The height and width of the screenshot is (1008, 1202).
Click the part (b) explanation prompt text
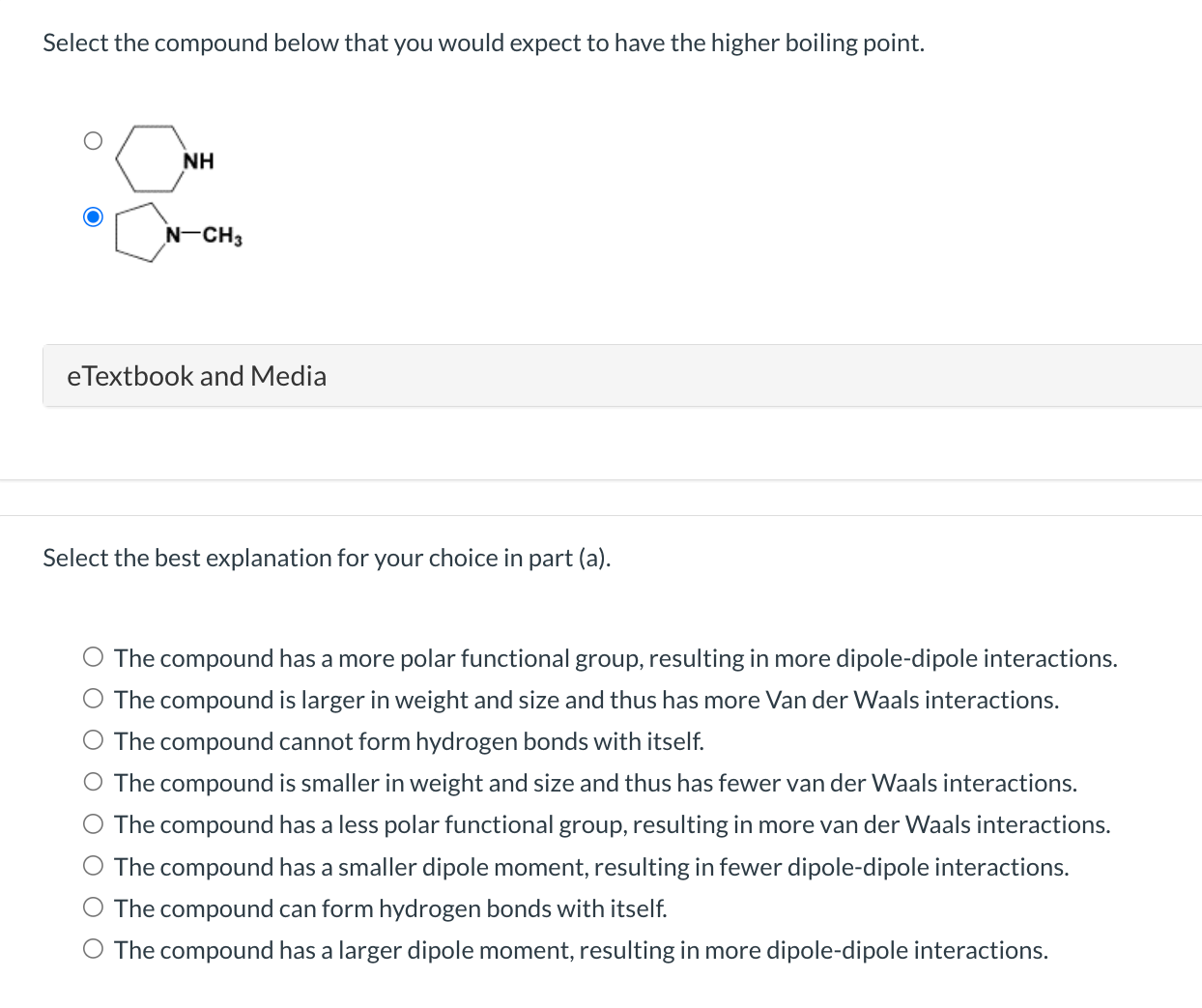pos(327,558)
